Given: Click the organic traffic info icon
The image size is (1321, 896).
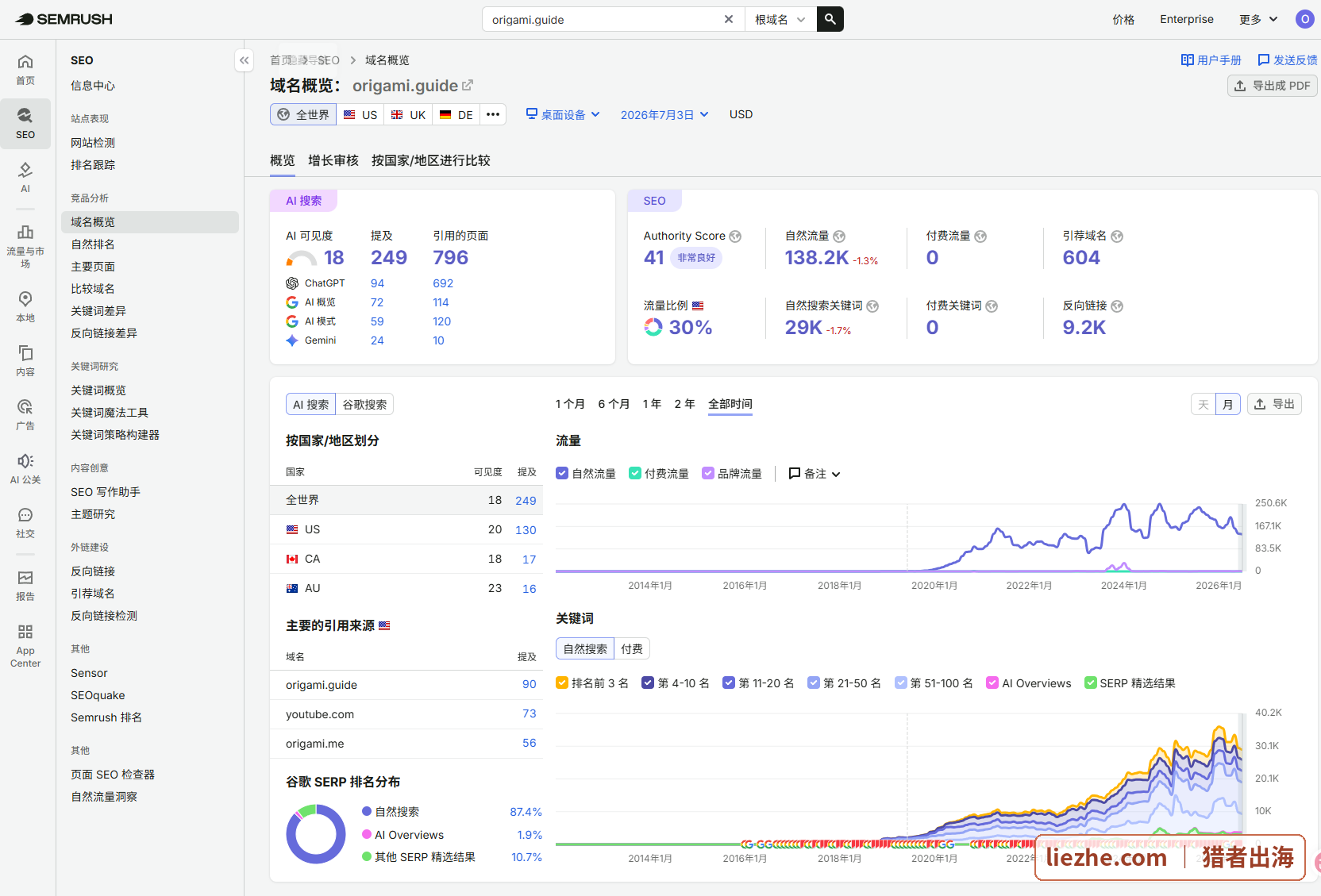Looking at the screenshot, I should 839,236.
